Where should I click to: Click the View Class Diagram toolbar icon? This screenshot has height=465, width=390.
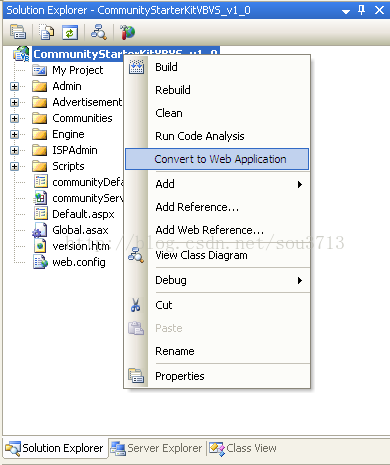[99, 32]
